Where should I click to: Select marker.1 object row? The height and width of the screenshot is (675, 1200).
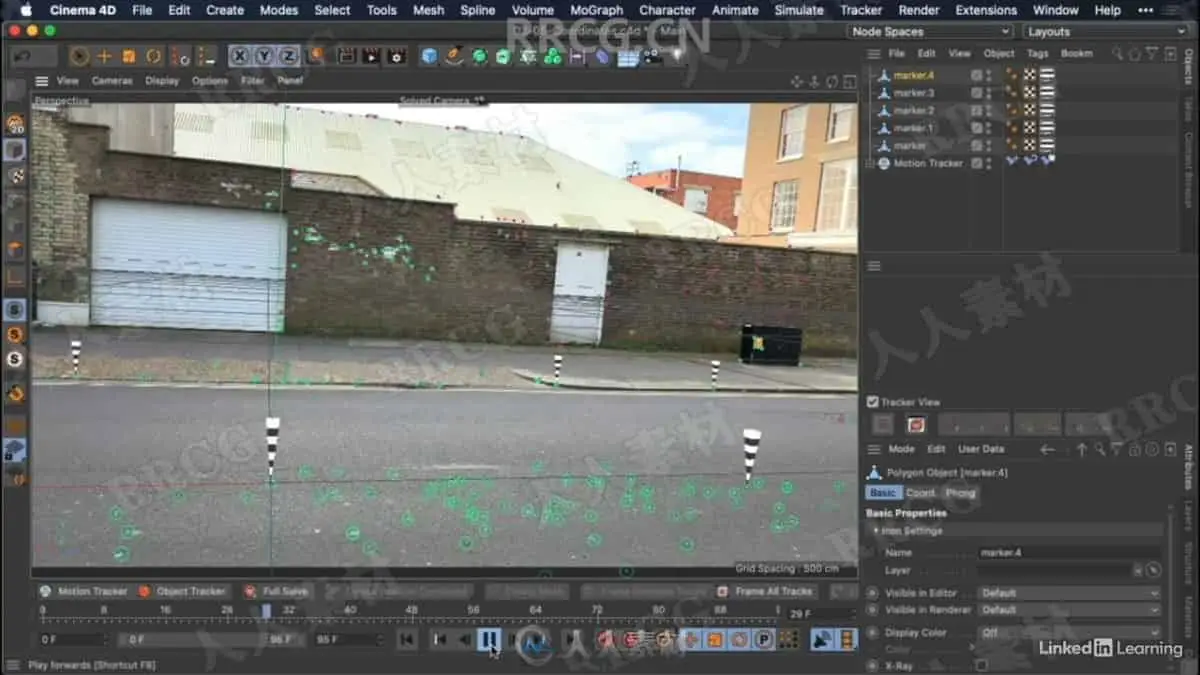point(914,128)
